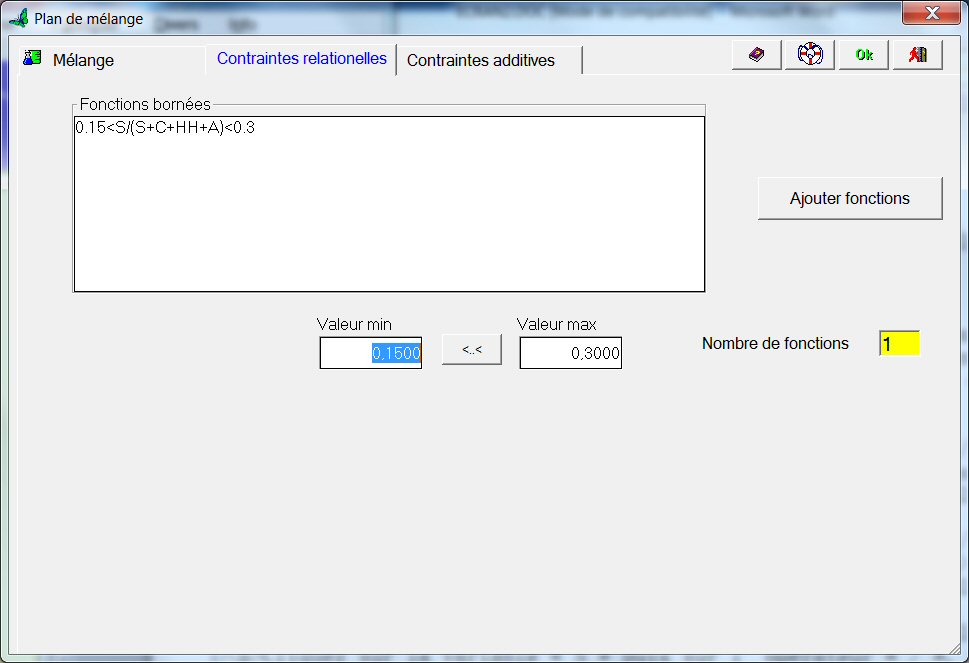The image size is (969, 663).
Task: Select the Contraintes relationnelles tab
Action: pos(301,59)
